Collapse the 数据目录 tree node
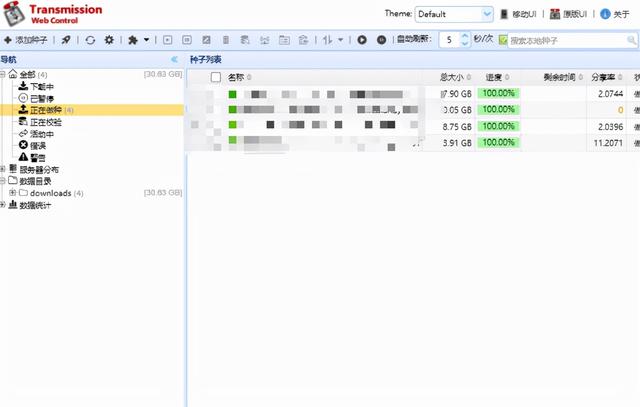The image size is (640, 407). (x=2, y=180)
